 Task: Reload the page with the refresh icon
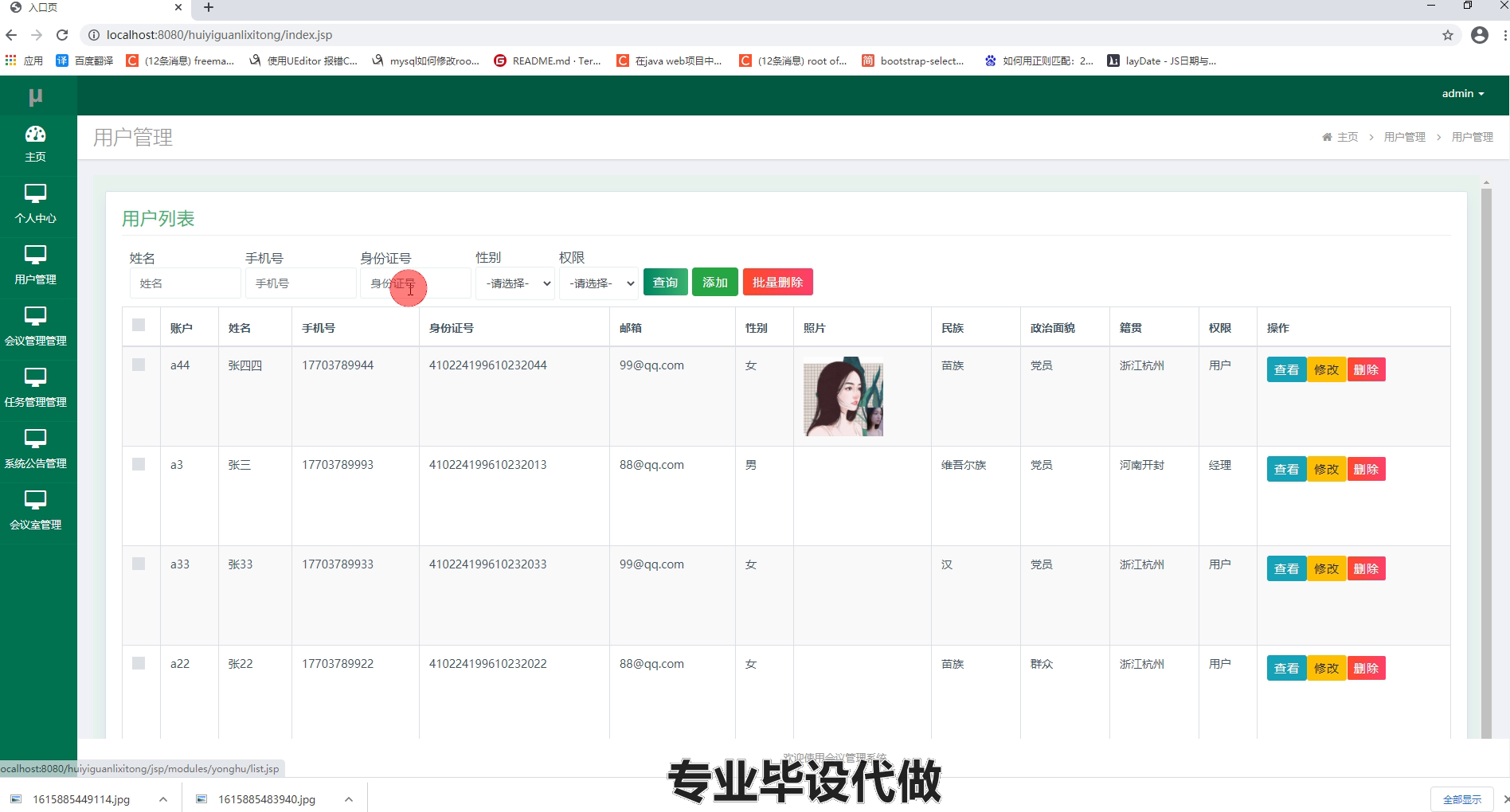tap(62, 35)
